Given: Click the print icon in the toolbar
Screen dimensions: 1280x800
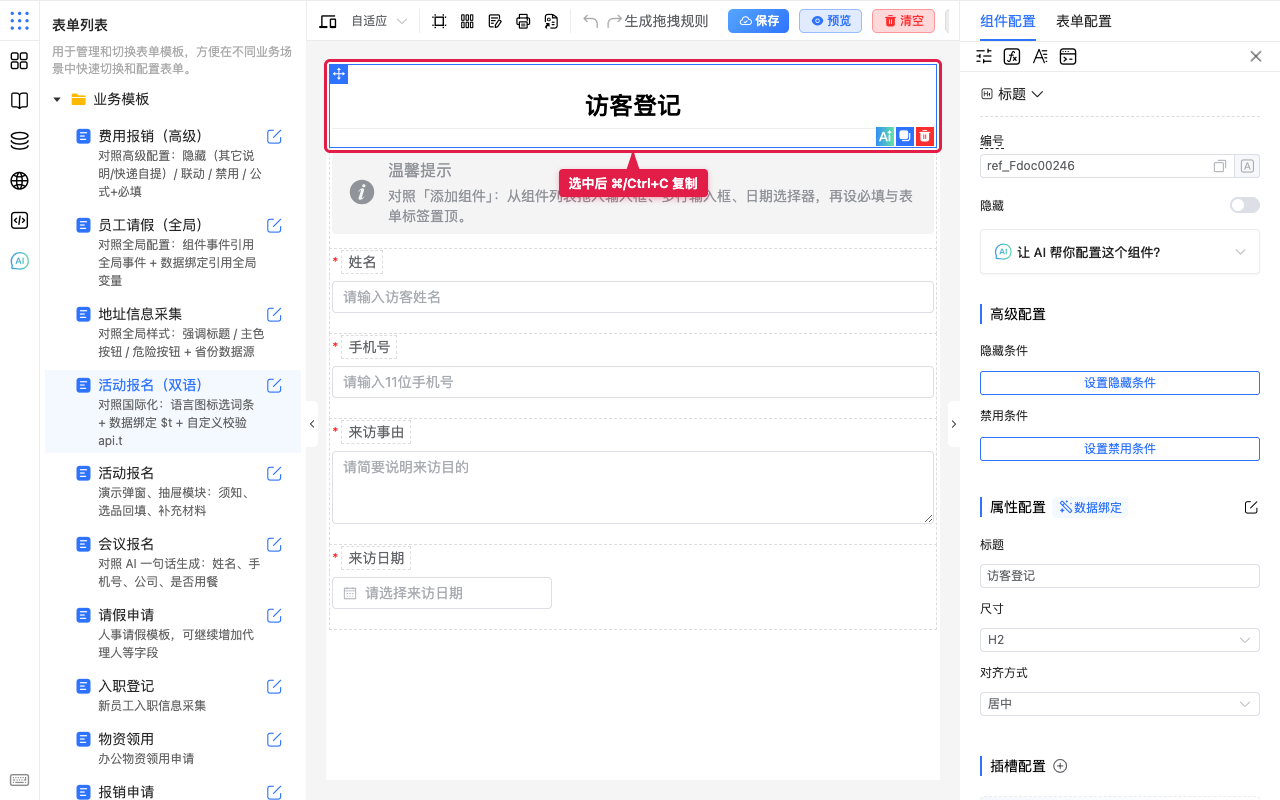Looking at the screenshot, I should point(523,21).
